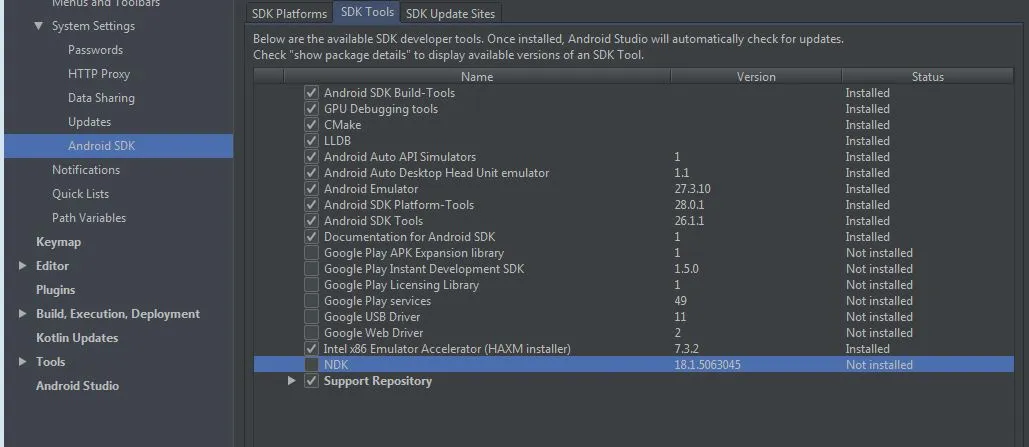Open Path Variables settings
Viewport: 1029px width, 447px height.
click(x=89, y=218)
